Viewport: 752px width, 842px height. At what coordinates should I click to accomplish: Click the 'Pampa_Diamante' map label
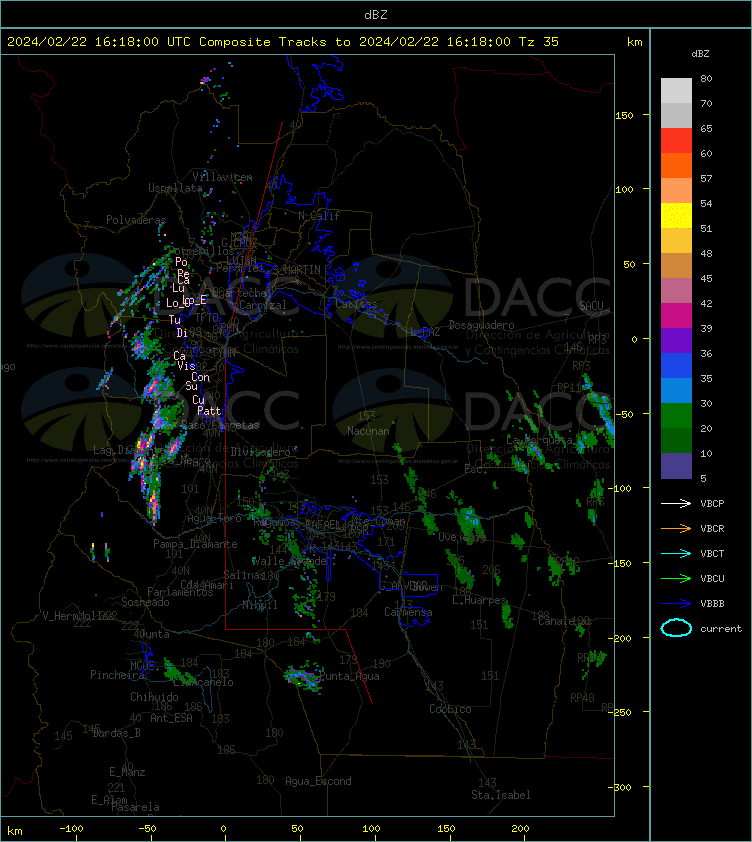point(195,544)
